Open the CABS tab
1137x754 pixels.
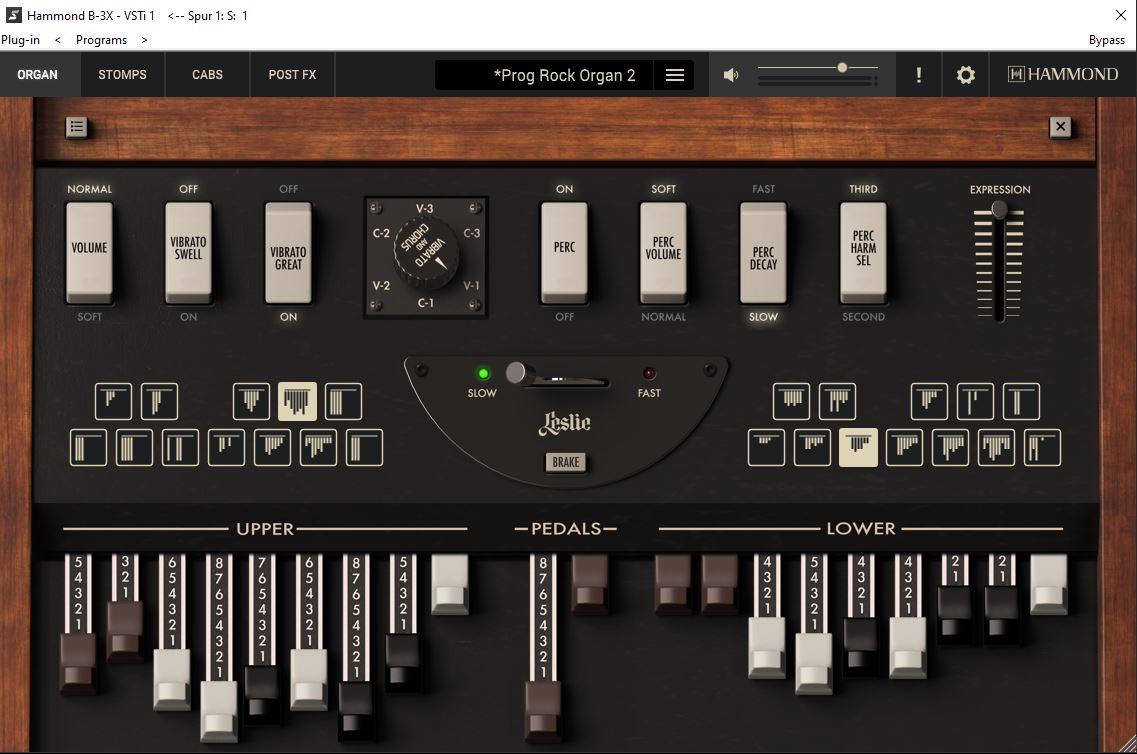[207, 75]
